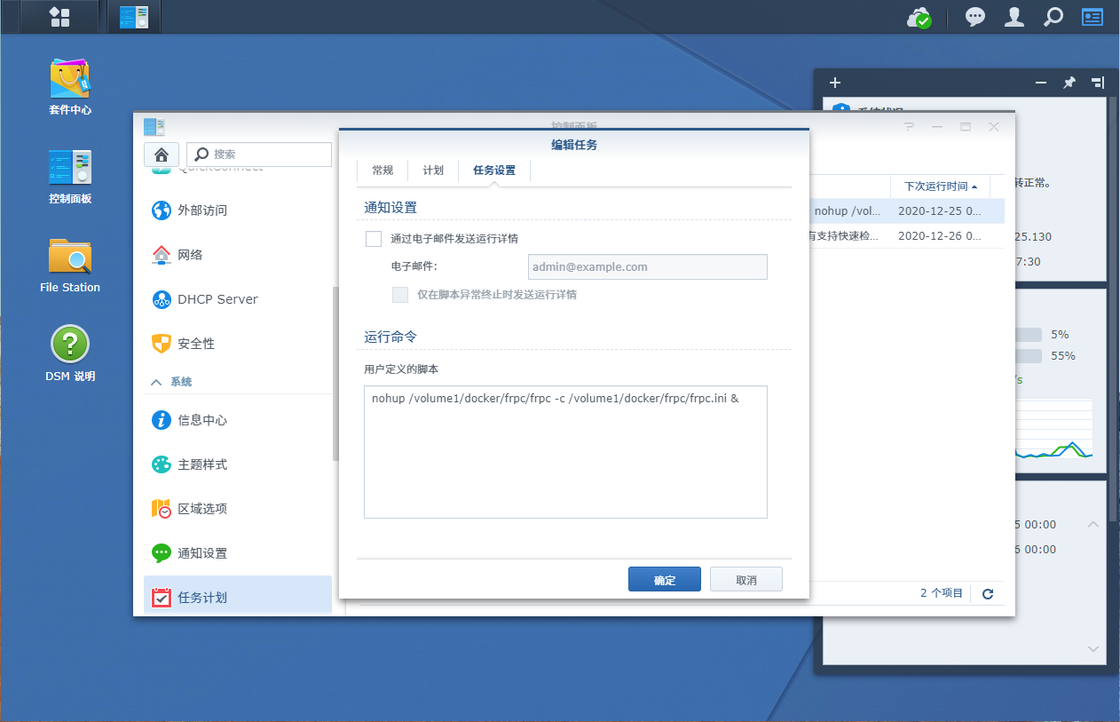
Task: Open the Package Center desktop icon
Action: (70, 87)
